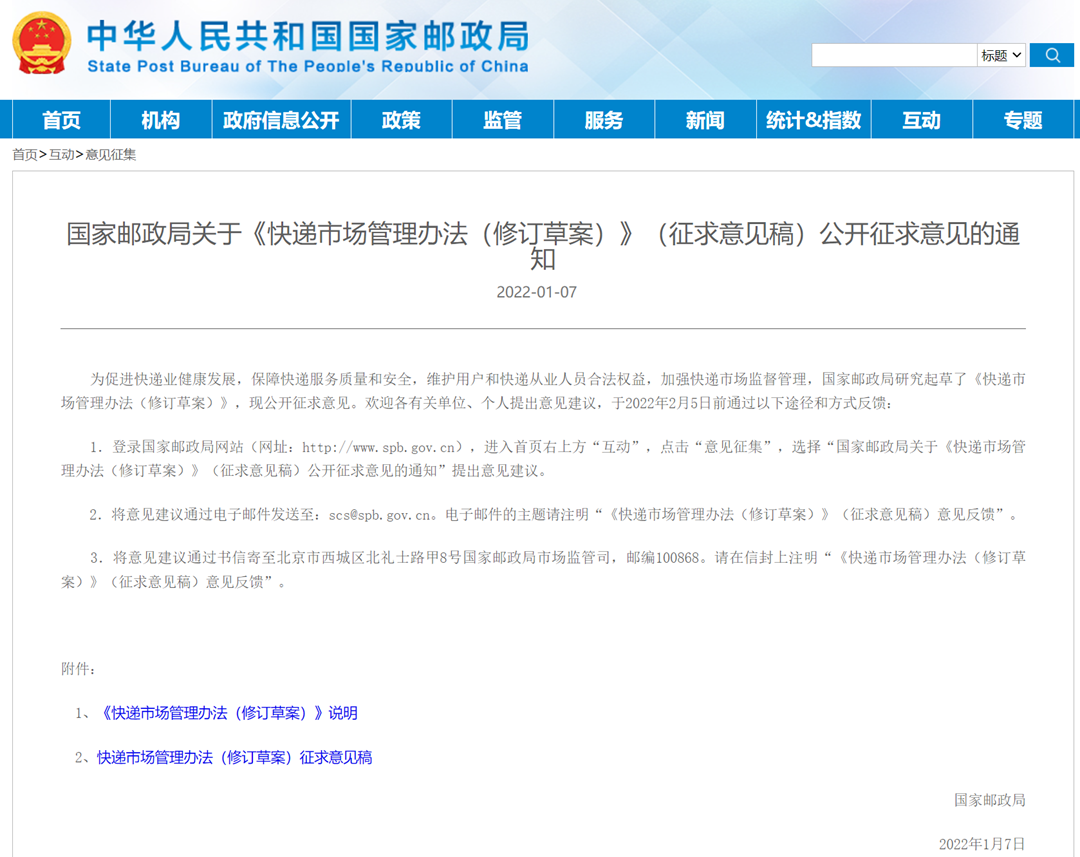Click the 首页 breadcrumb link
This screenshot has width=1080, height=857.
25,155
